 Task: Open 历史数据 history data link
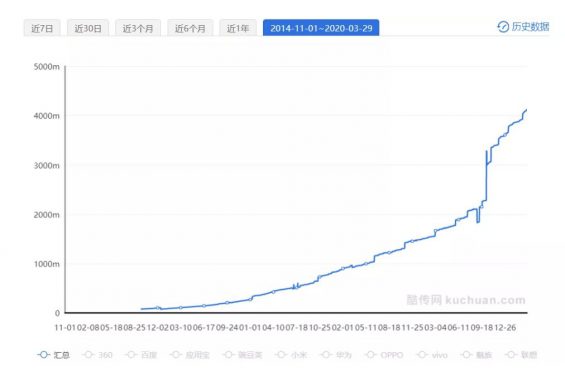click(523, 27)
